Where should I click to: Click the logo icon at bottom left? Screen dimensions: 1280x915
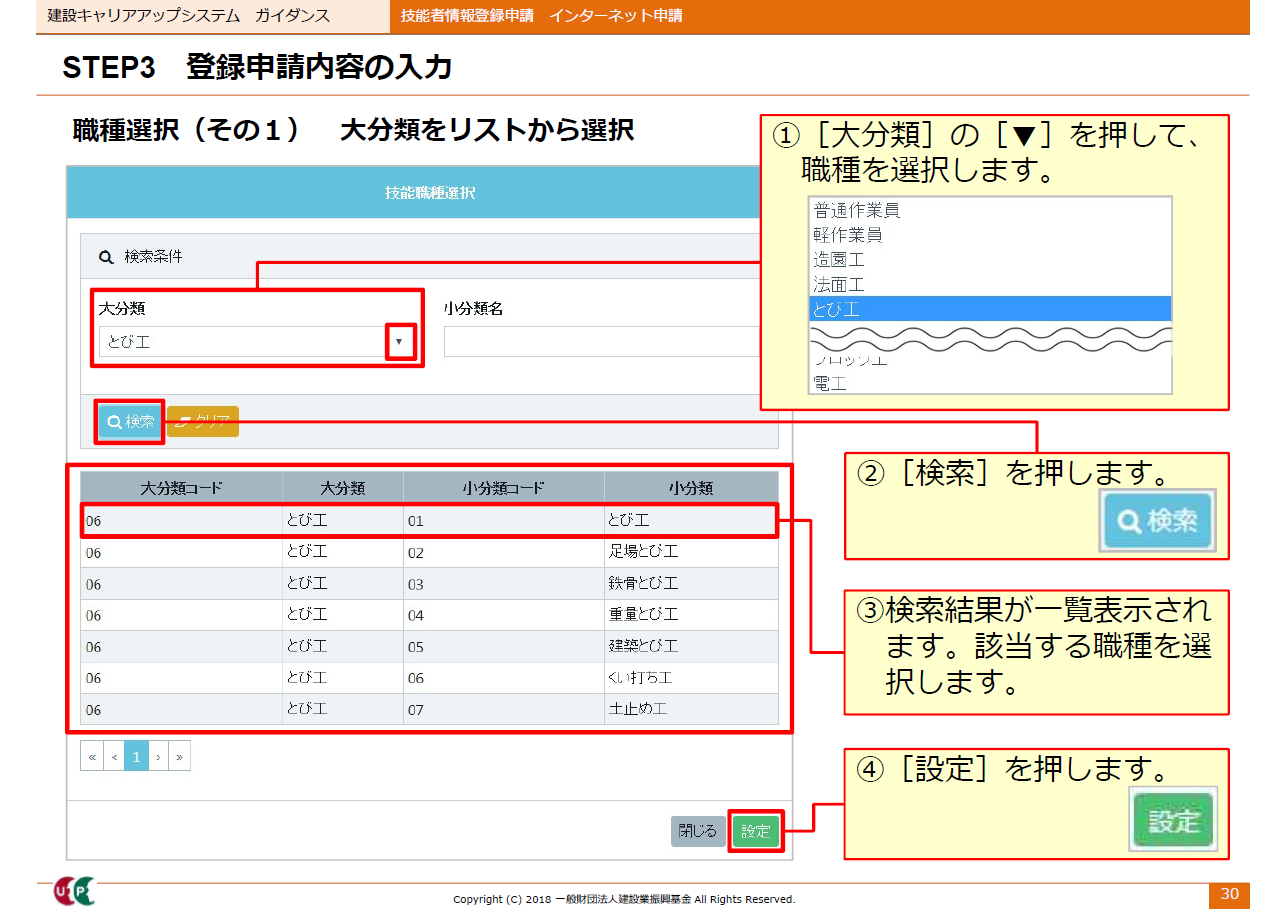coord(75,891)
